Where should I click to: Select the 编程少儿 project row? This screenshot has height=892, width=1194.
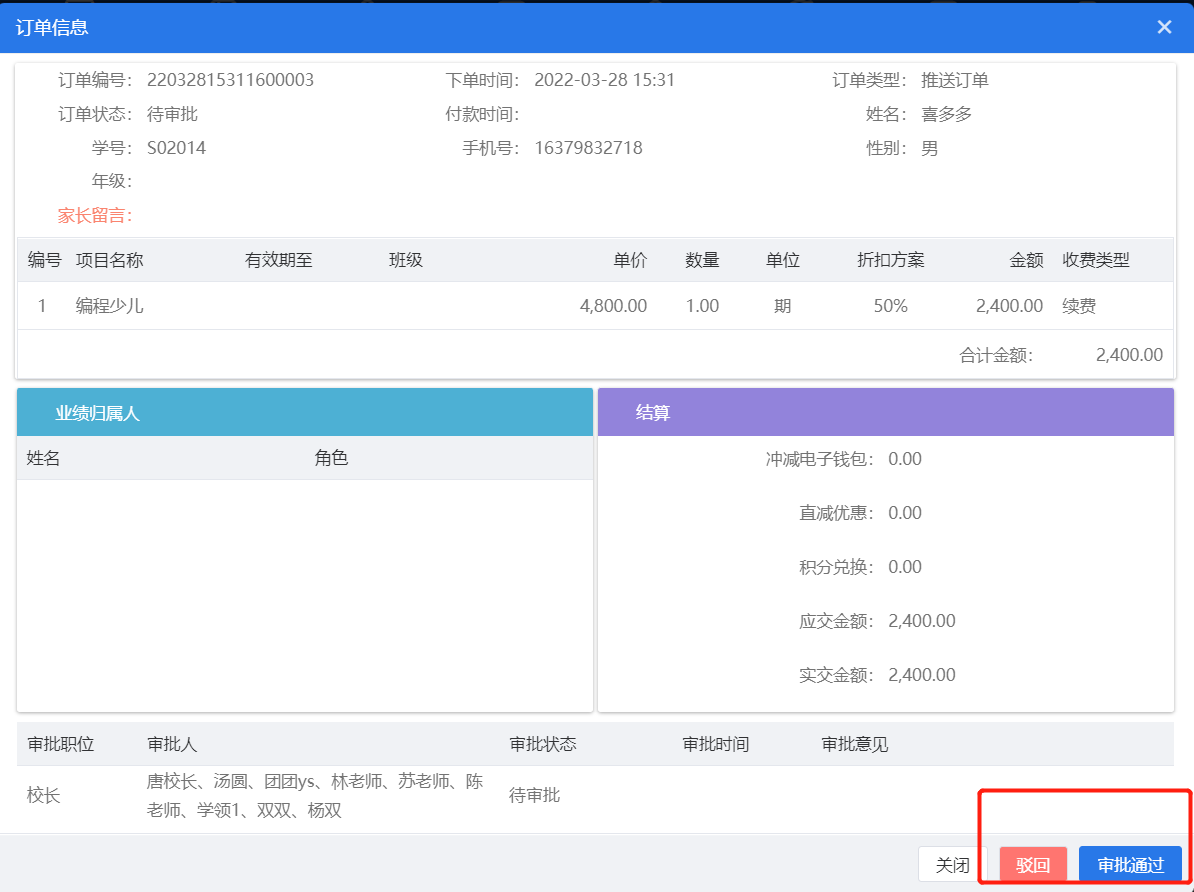click(595, 306)
